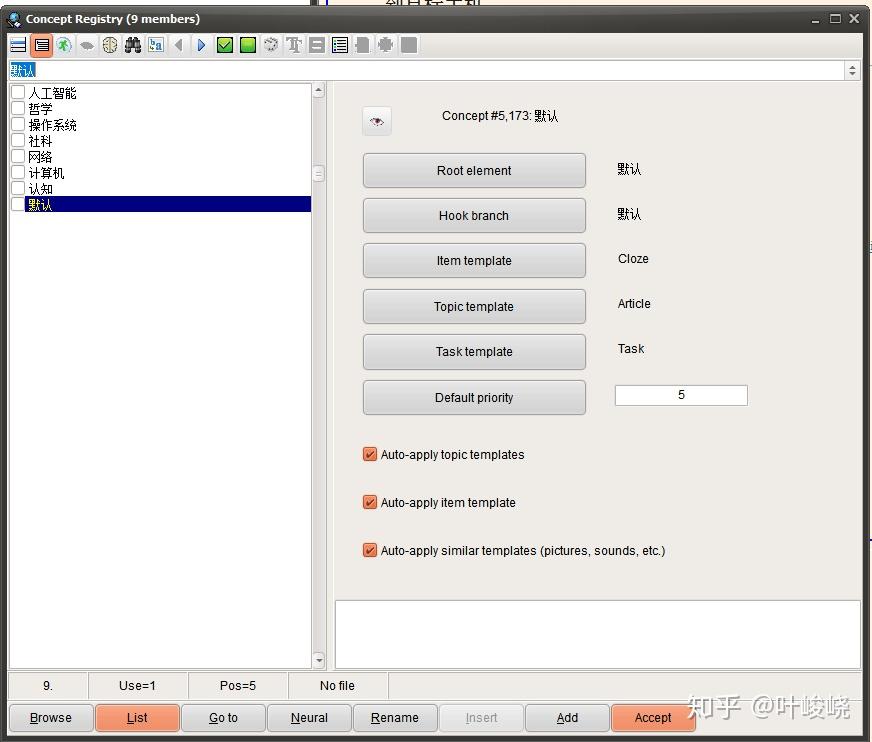Tick the checkbox next to selected 默认
This screenshot has width=872, height=742.
click(18, 204)
